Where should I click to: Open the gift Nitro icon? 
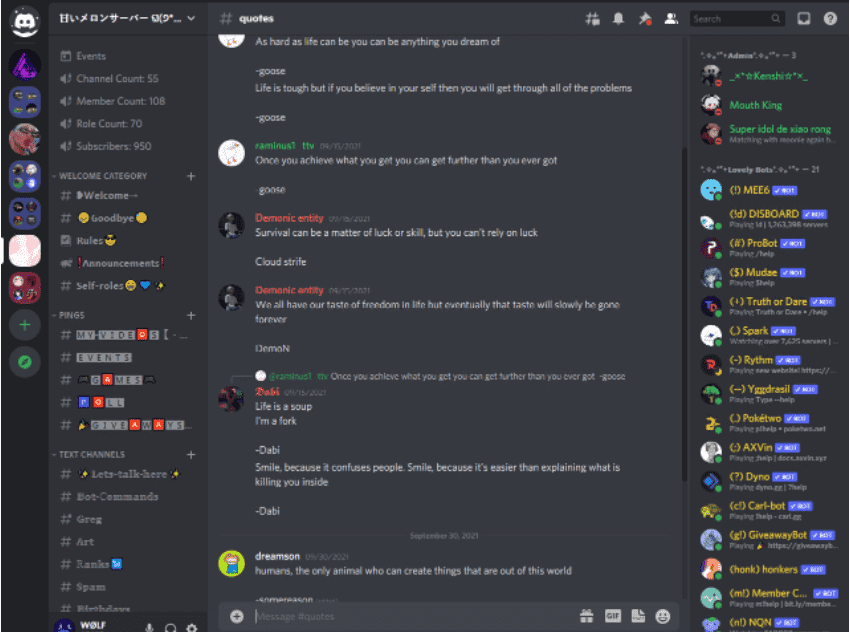pos(587,616)
